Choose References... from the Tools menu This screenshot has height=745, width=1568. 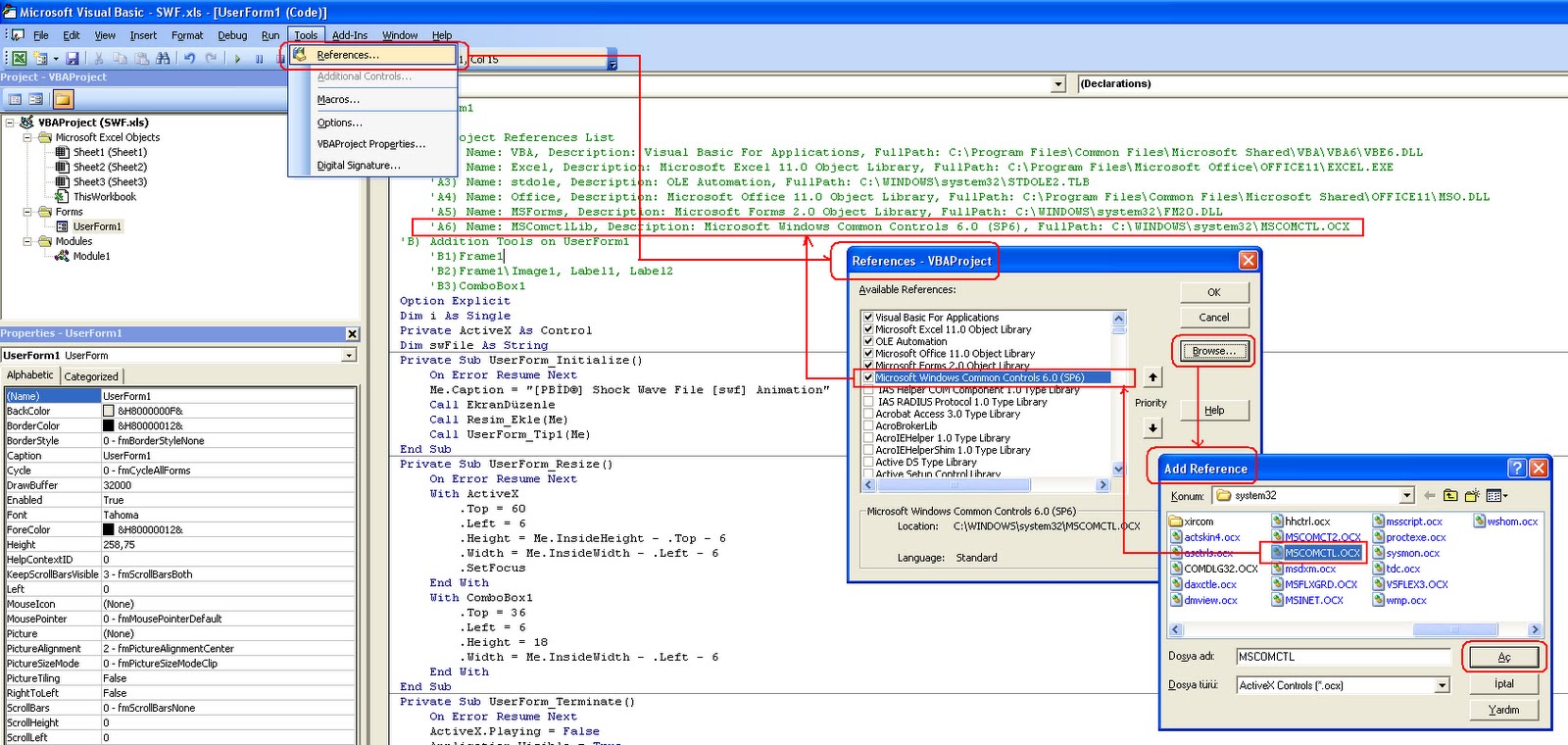[x=373, y=55]
